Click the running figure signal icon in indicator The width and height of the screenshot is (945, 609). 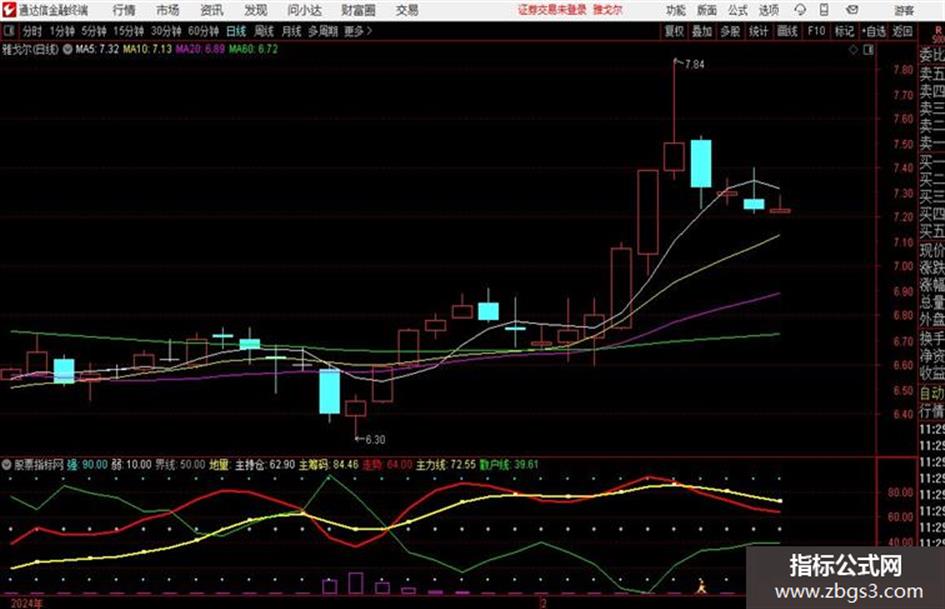coord(701,585)
